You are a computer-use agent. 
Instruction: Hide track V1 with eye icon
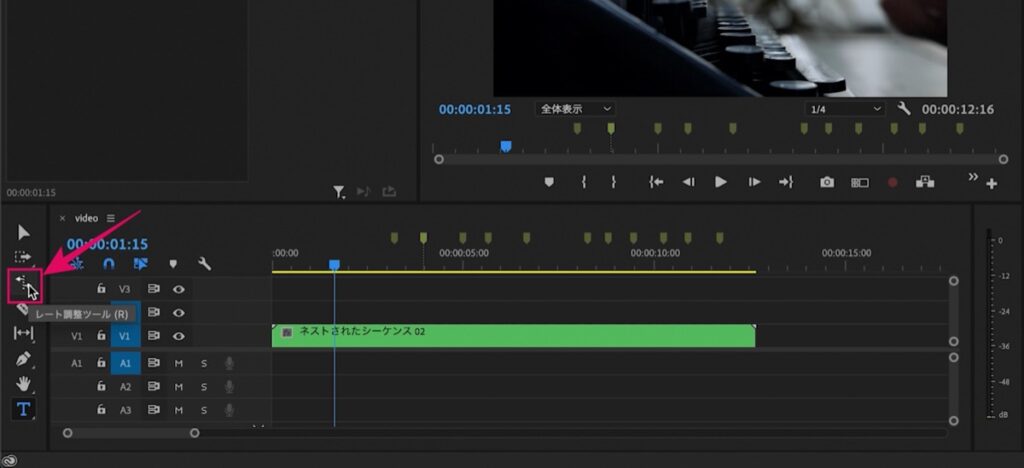[x=178, y=335]
